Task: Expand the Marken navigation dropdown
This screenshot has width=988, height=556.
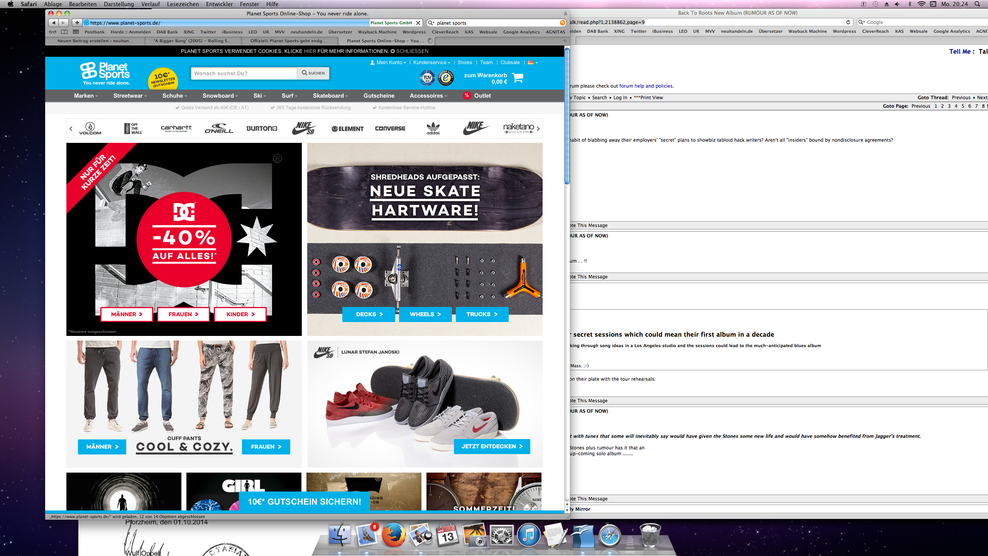Action: (x=86, y=96)
